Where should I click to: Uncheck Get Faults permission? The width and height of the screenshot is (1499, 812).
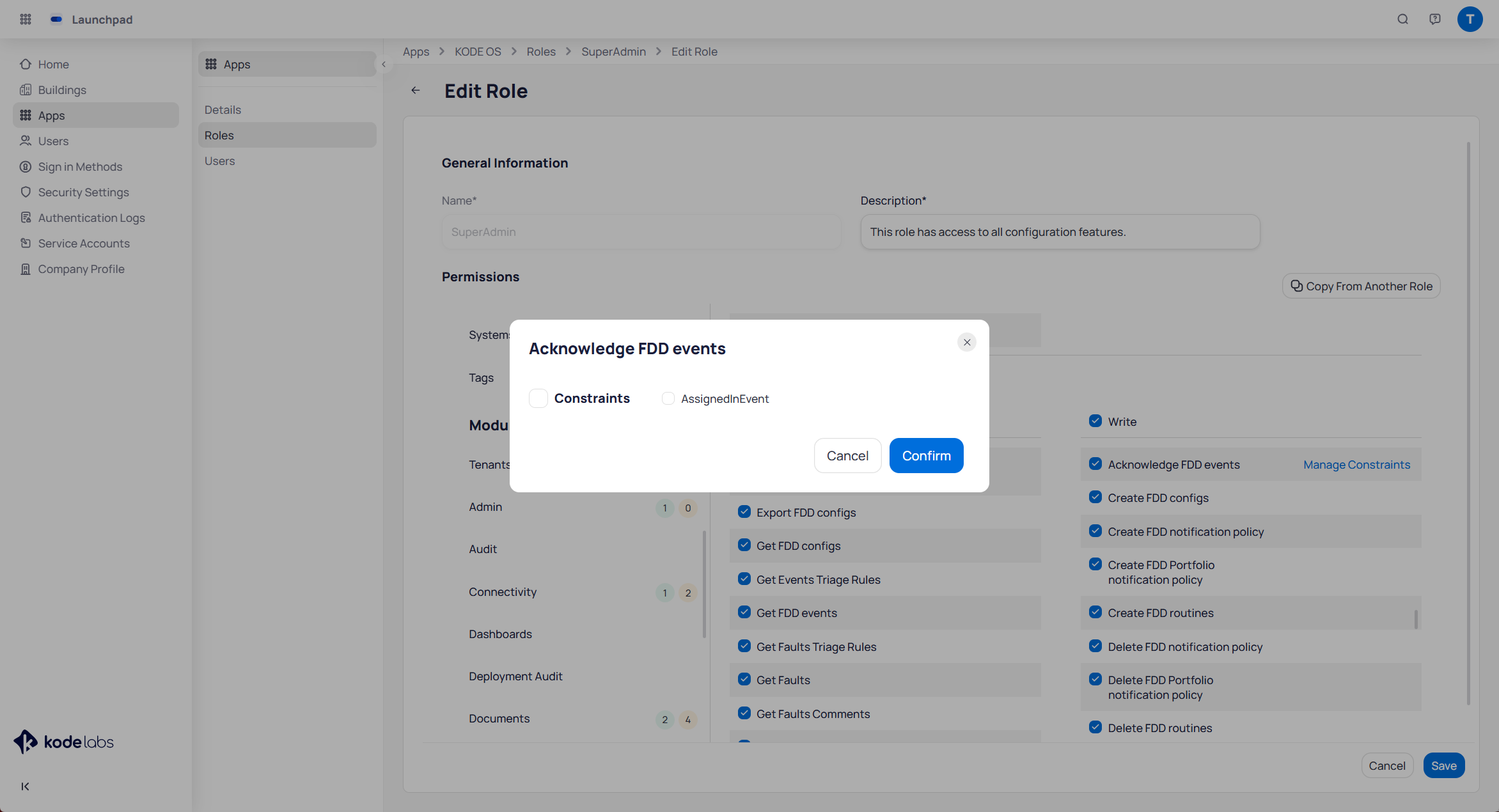click(744, 679)
